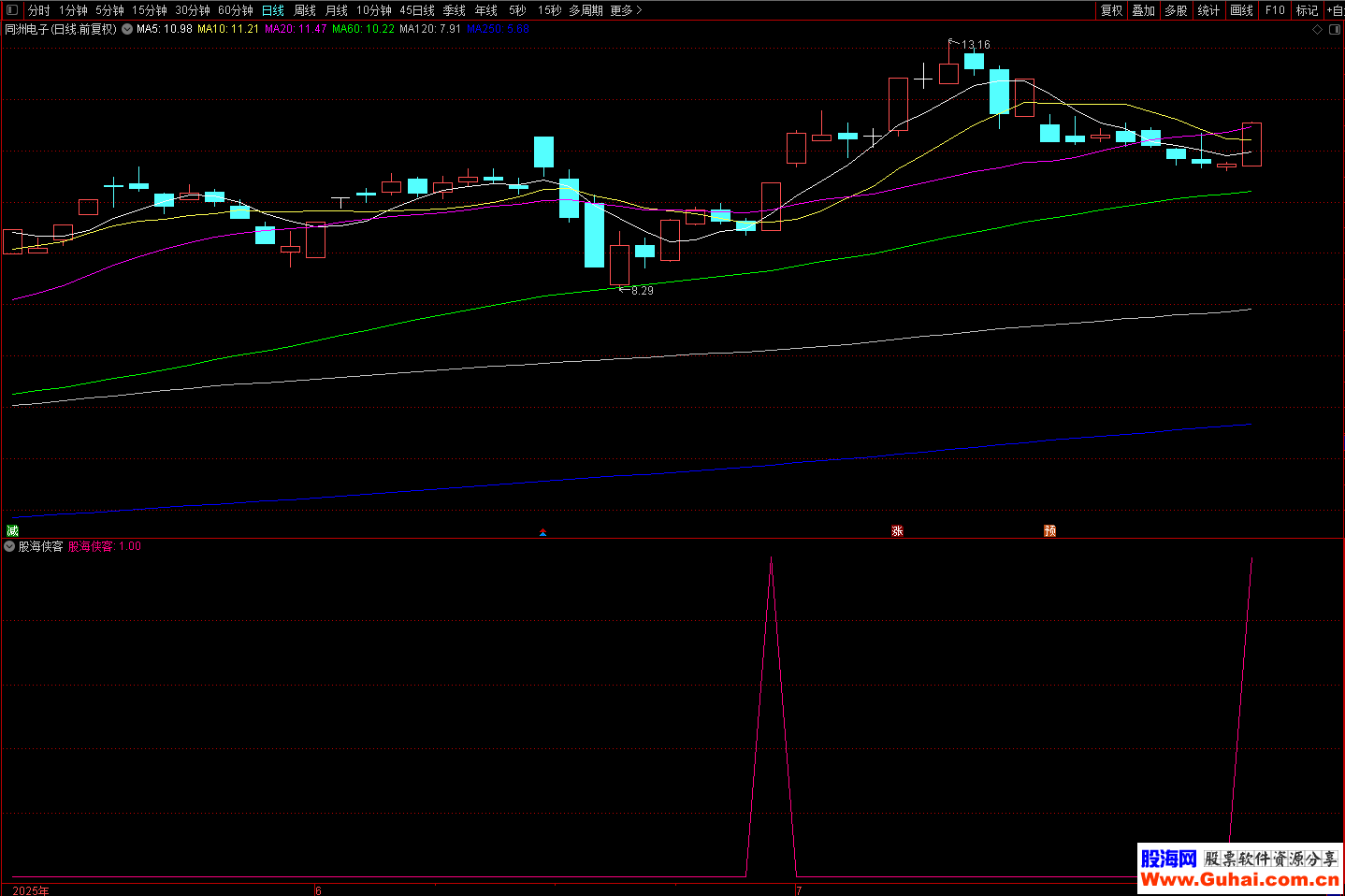The image size is (1345, 896).
Task: Click the 8.29 low price label
Action: coord(643,291)
